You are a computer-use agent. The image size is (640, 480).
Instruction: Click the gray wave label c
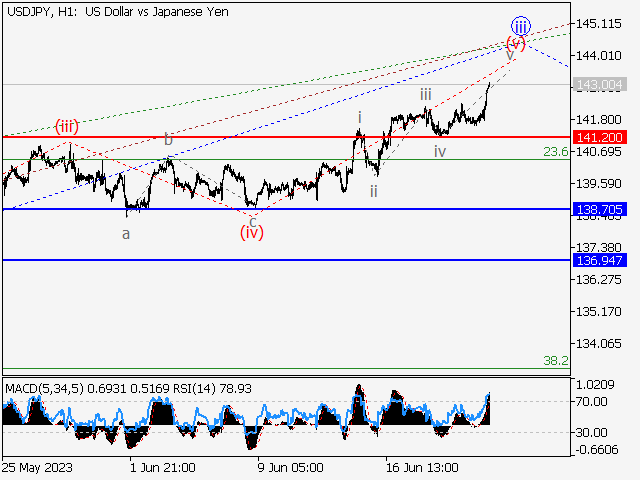click(x=253, y=222)
